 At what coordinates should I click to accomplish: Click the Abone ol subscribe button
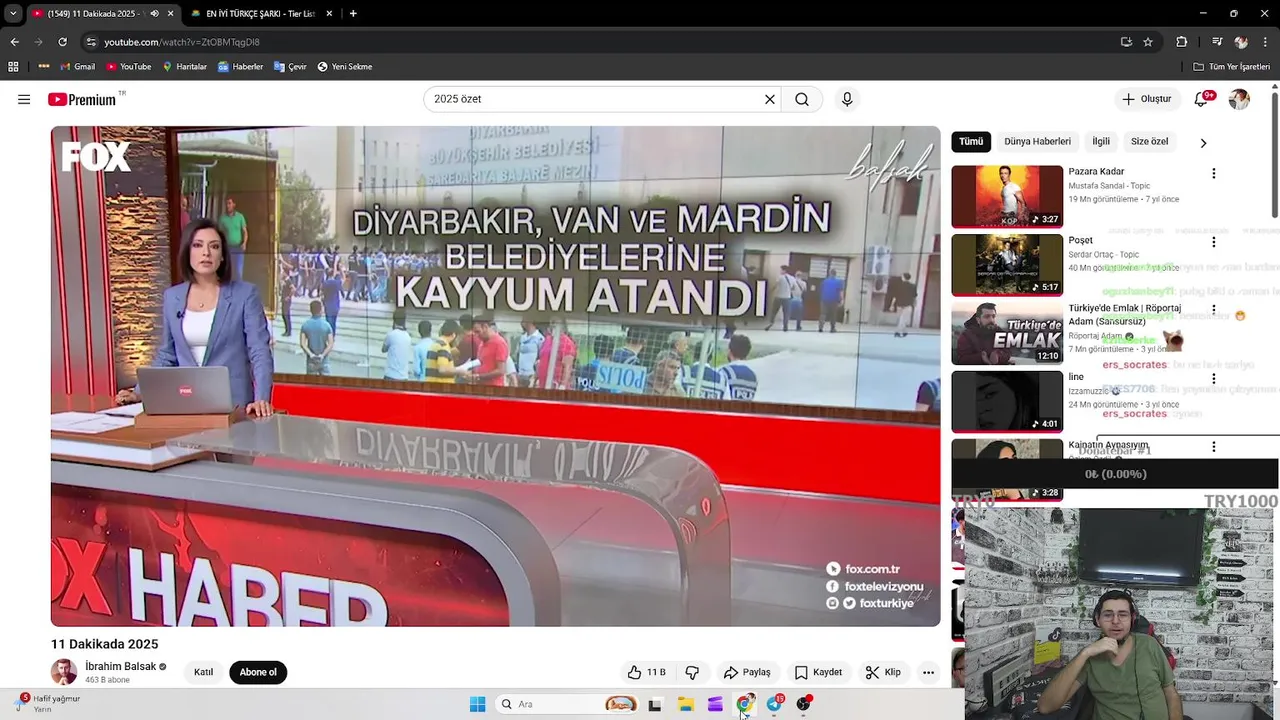point(258,672)
